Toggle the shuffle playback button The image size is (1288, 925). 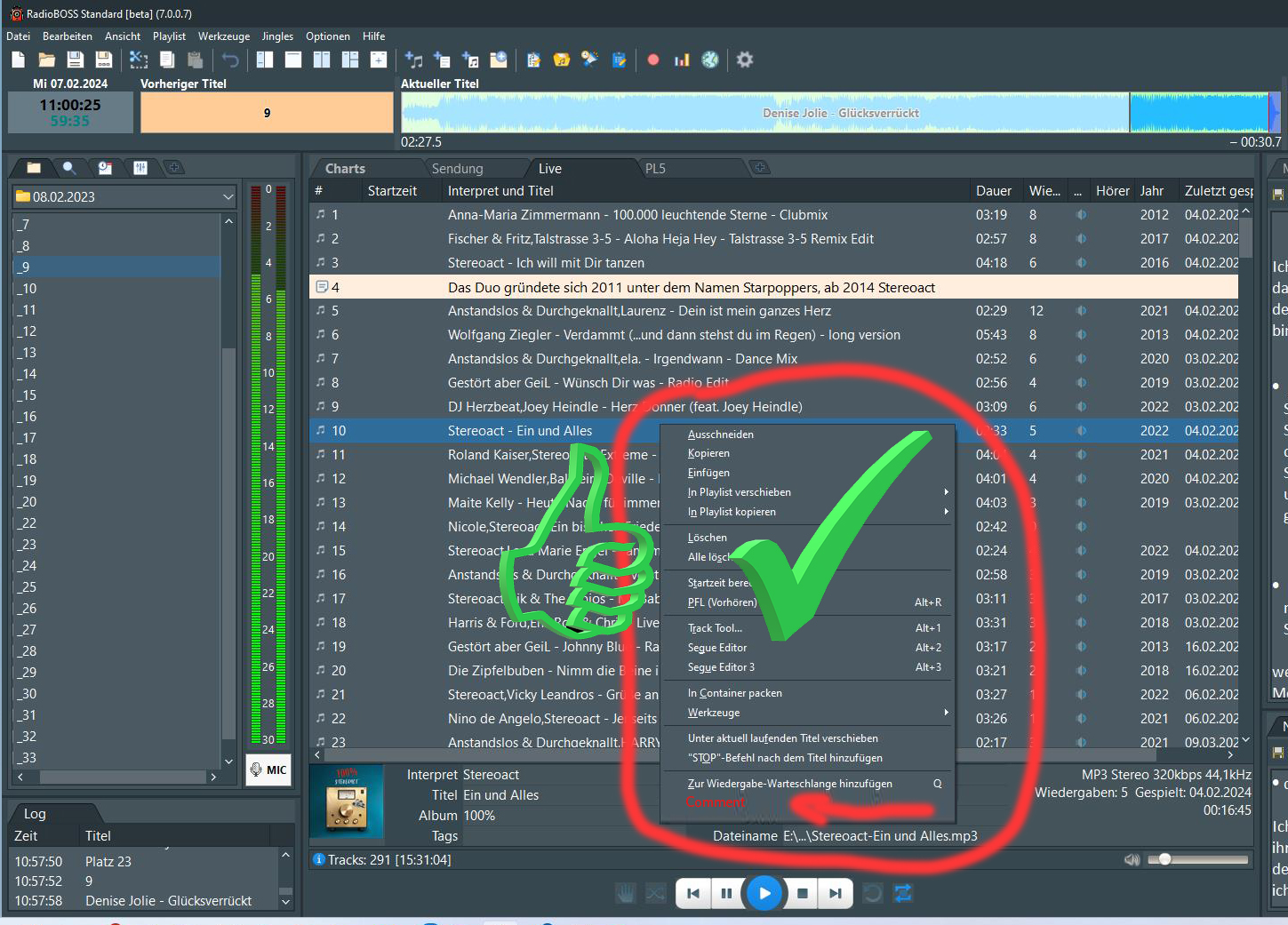[x=655, y=893]
